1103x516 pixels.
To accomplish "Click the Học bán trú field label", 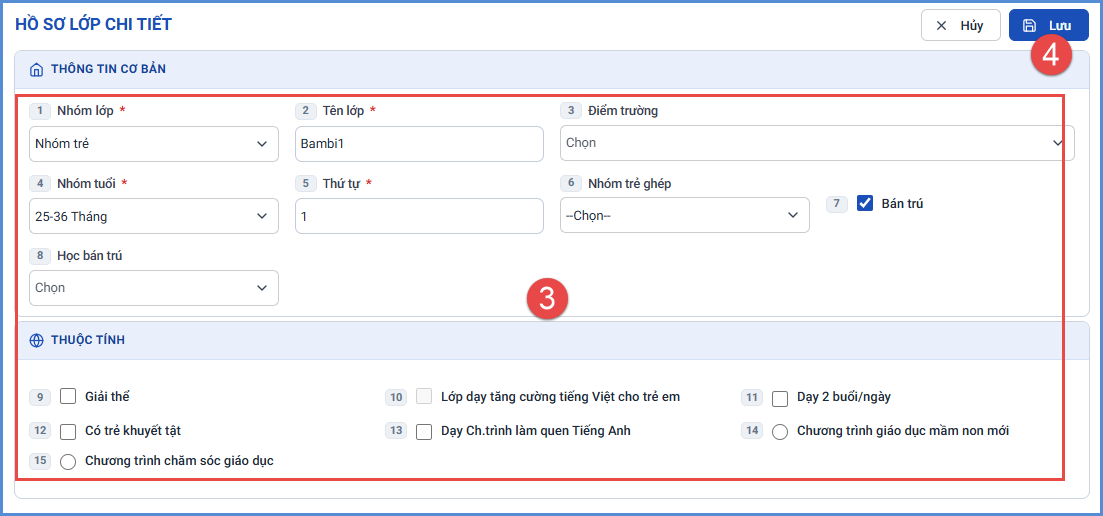I will coord(90,255).
